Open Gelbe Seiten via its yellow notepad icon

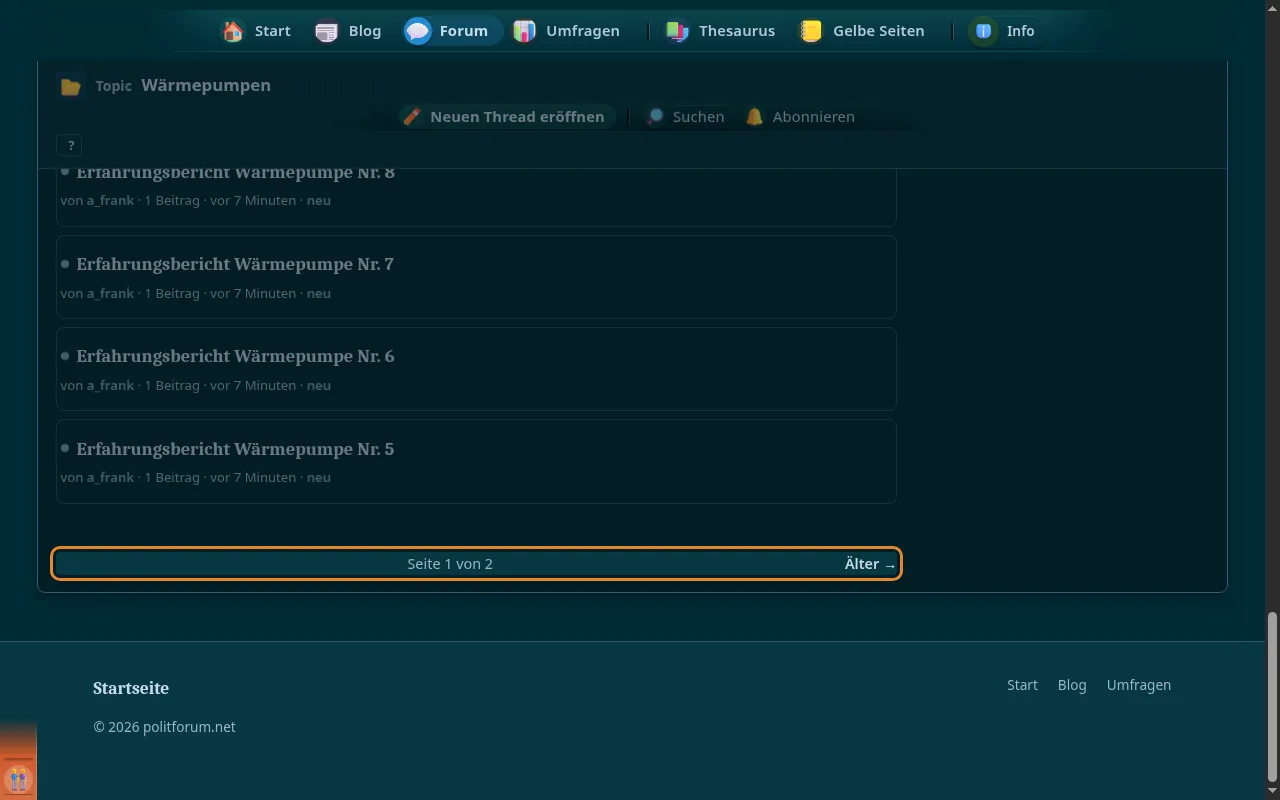point(811,31)
